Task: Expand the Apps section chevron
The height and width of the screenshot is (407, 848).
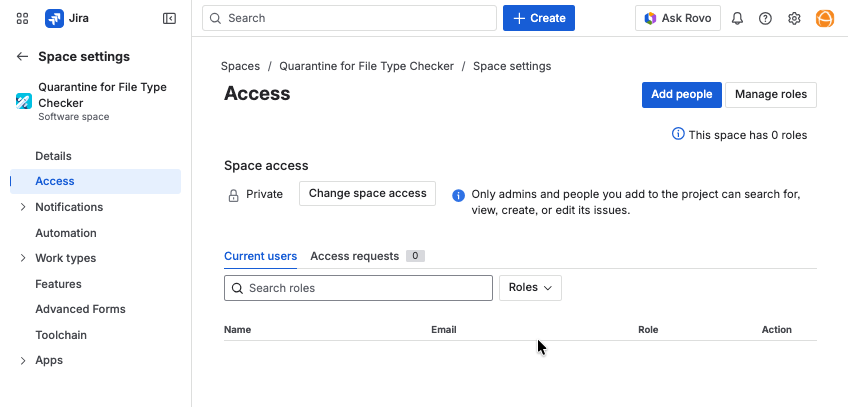Action: point(23,360)
